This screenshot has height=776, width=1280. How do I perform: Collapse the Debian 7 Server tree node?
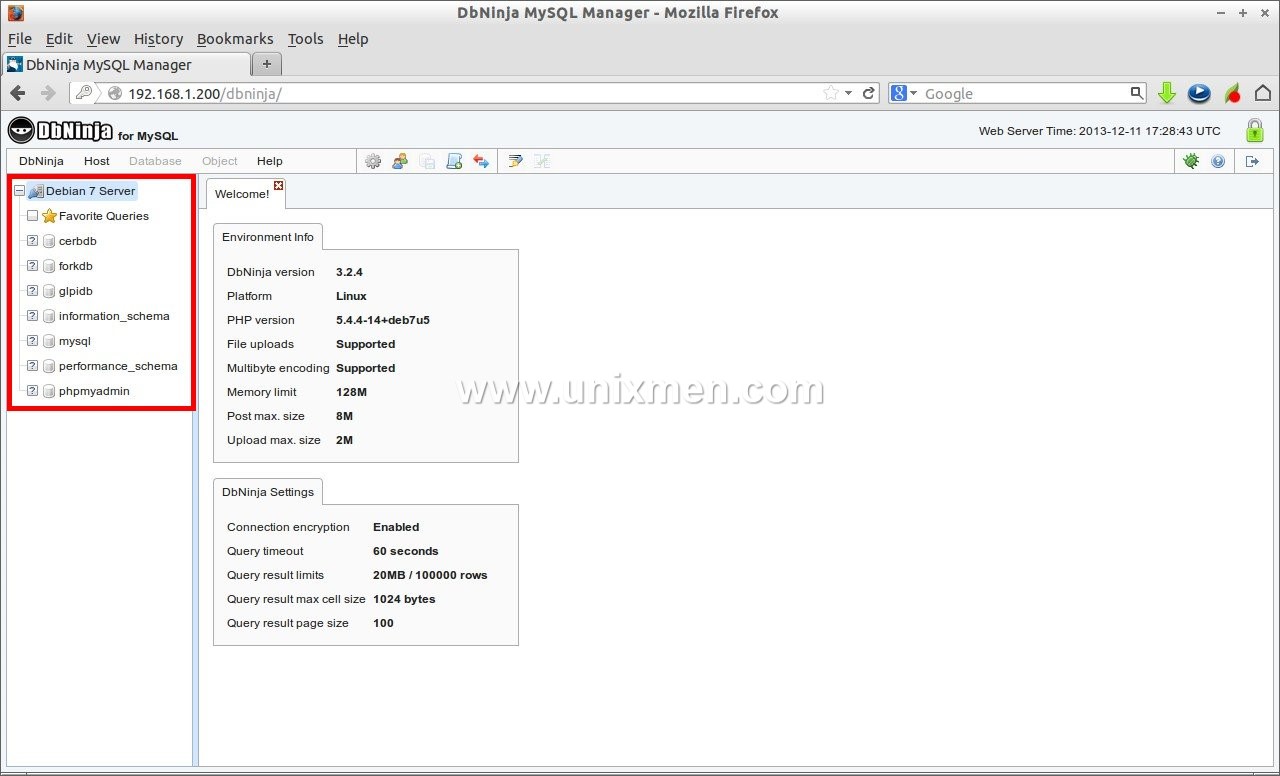[x=19, y=191]
